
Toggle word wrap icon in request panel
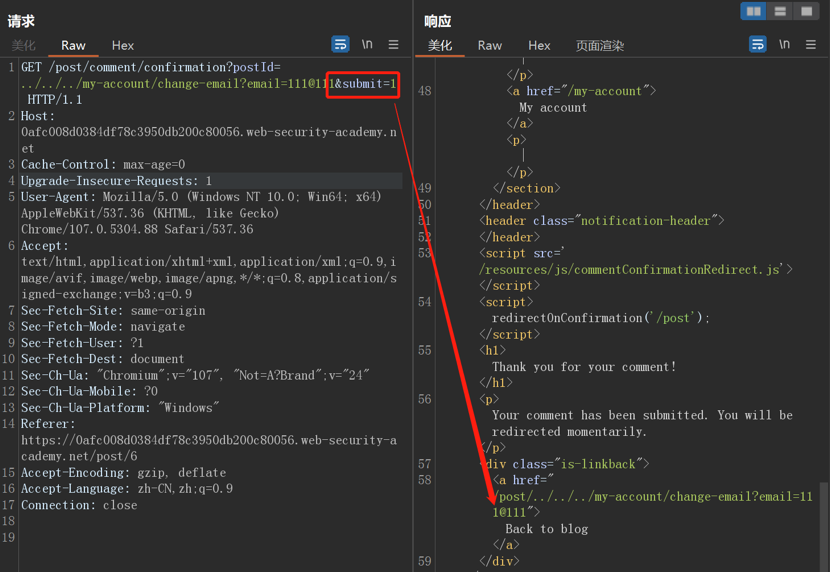point(340,44)
